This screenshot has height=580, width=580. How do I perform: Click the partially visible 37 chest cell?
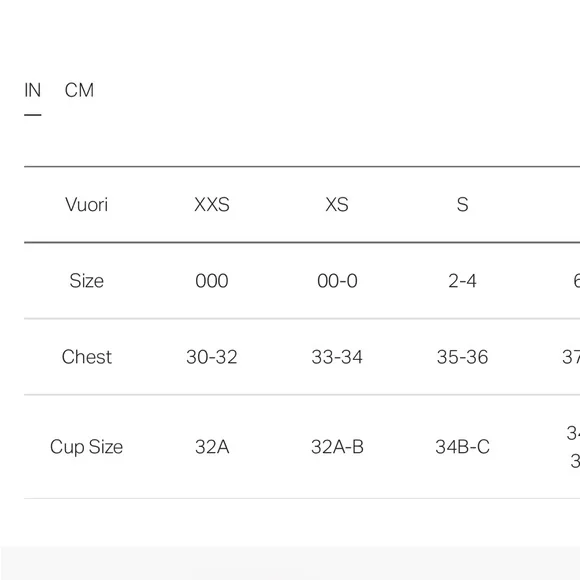(571, 357)
